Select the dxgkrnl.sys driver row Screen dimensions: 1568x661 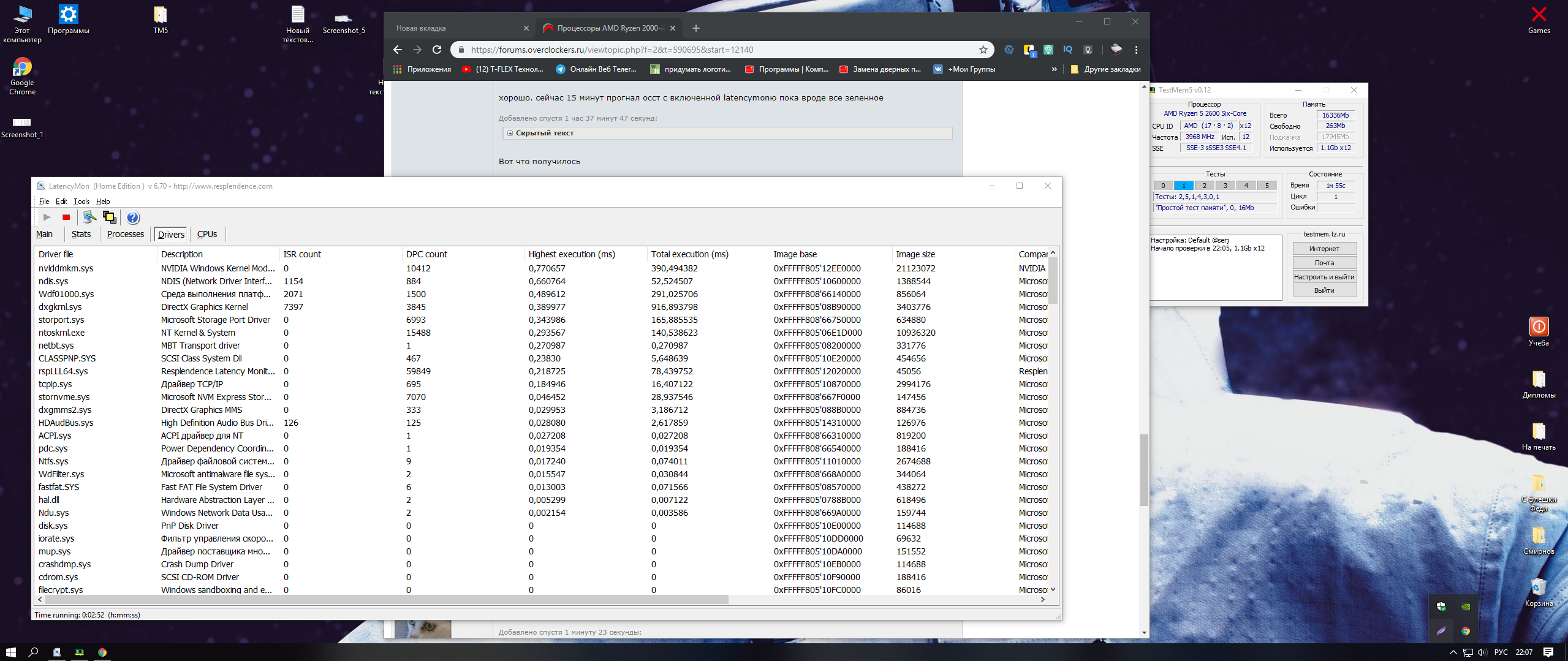pos(542,307)
